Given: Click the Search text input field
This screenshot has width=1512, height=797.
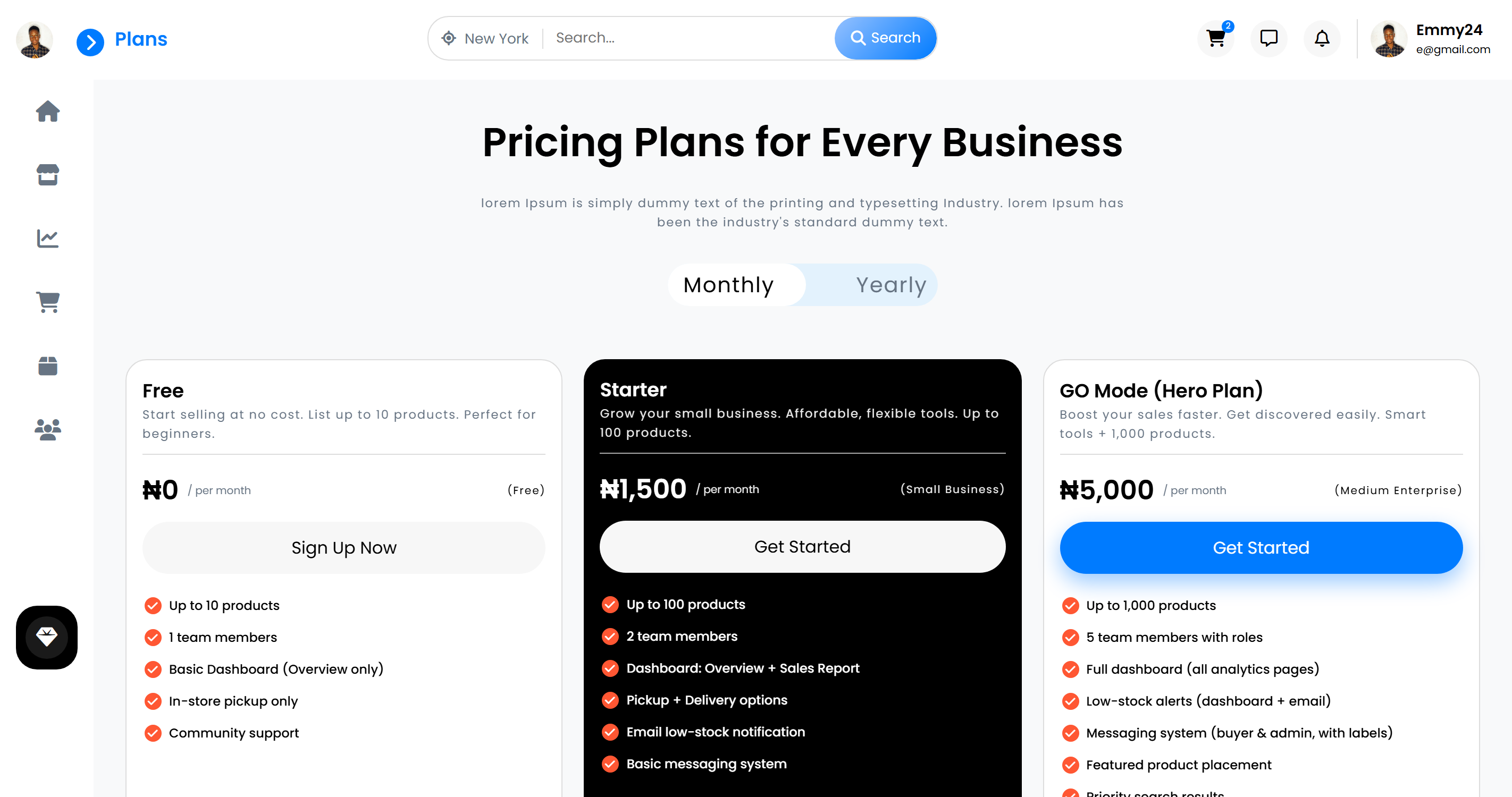Looking at the screenshot, I should coord(675,38).
